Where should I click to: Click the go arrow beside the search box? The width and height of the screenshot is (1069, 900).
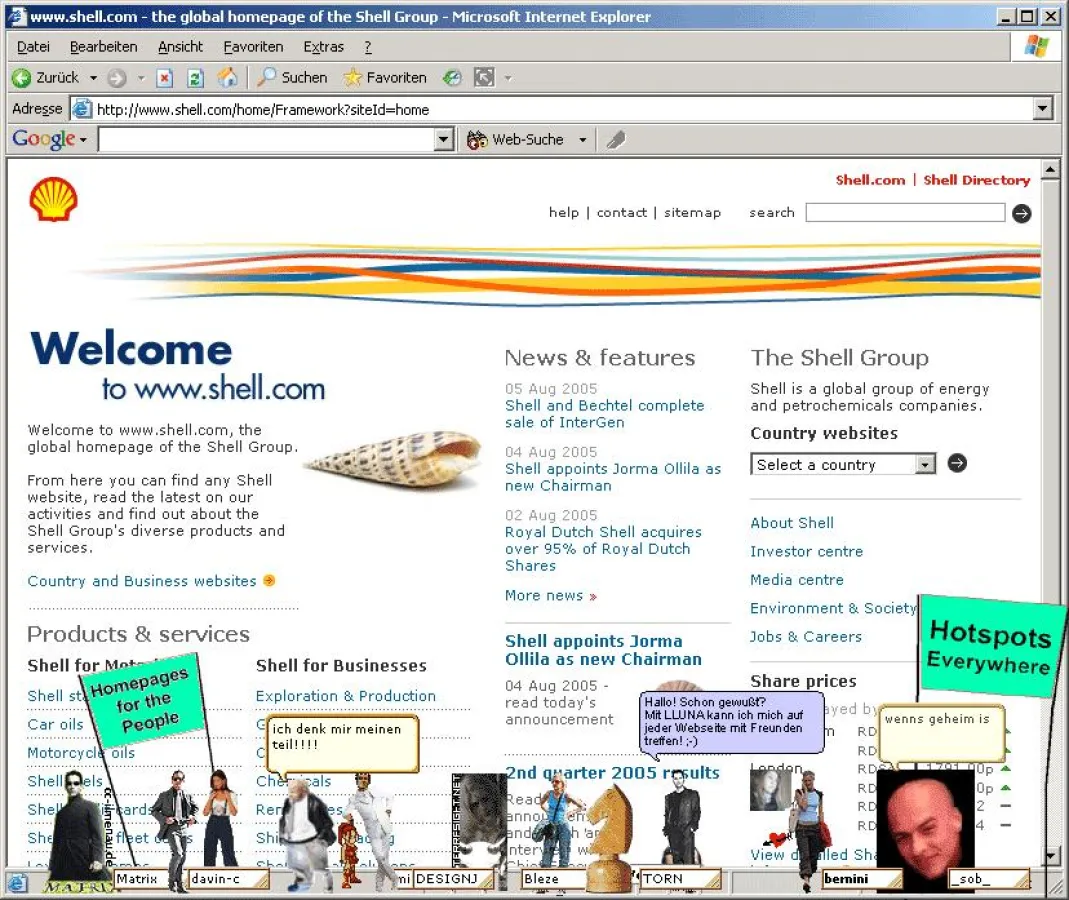click(1020, 212)
